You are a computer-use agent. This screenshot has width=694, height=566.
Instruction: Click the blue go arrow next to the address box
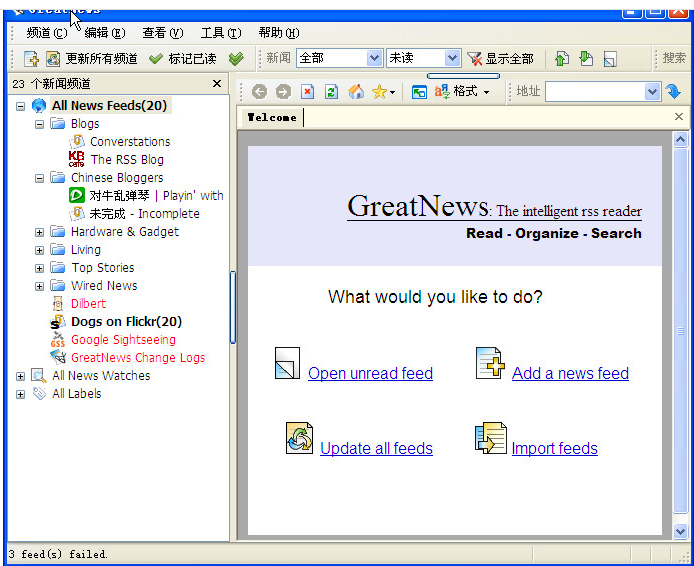click(x=673, y=92)
